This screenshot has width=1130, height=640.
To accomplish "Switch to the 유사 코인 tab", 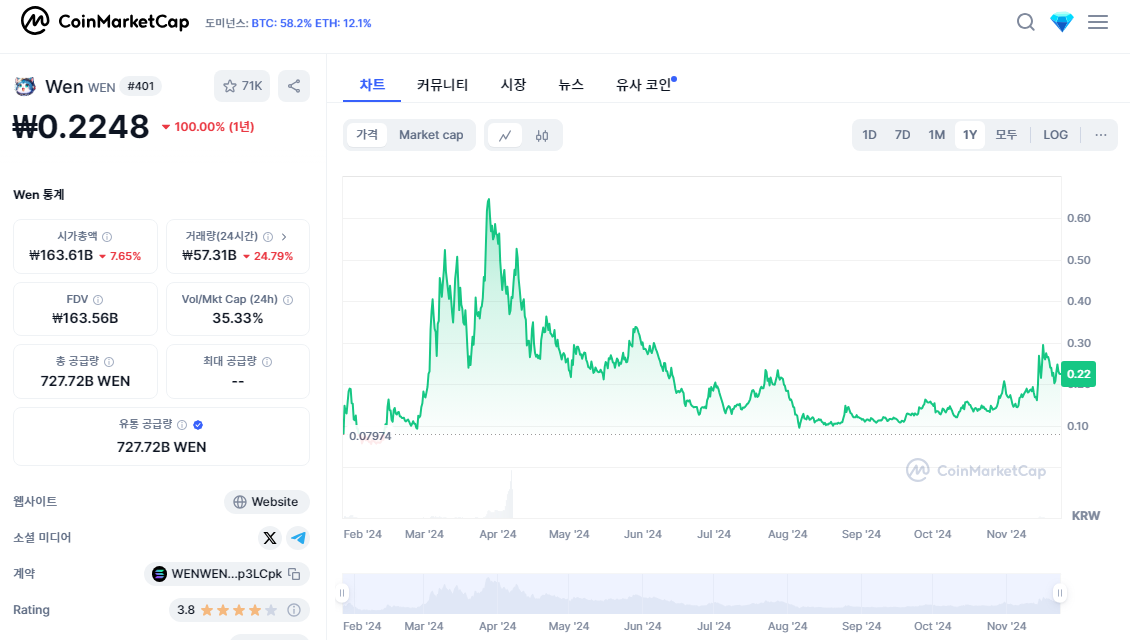I will click(x=644, y=85).
